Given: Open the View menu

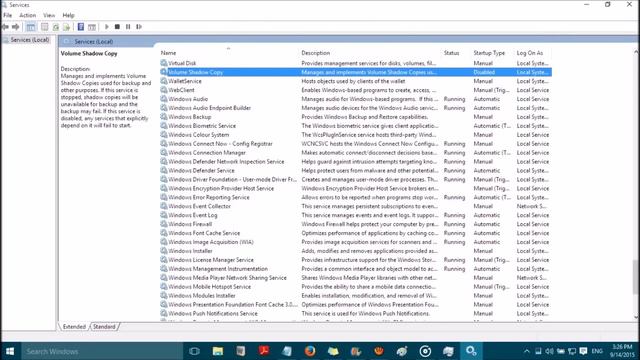Looking at the screenshot, I should 49,16.
